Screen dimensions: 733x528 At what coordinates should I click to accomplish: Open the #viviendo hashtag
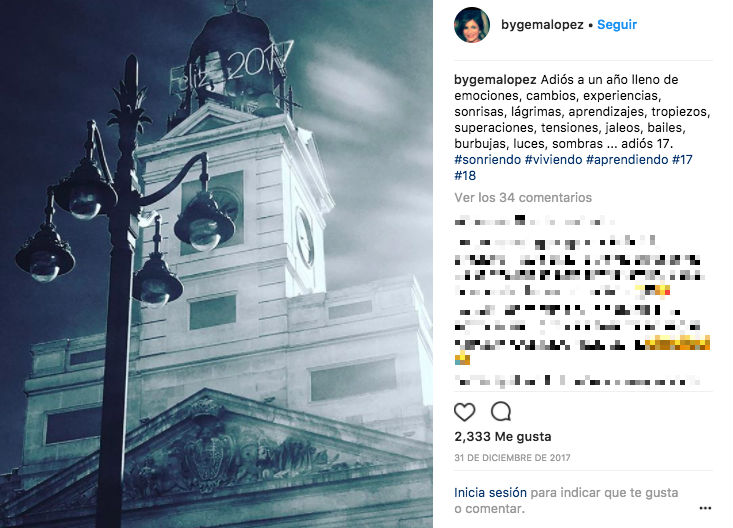(553, 159)
